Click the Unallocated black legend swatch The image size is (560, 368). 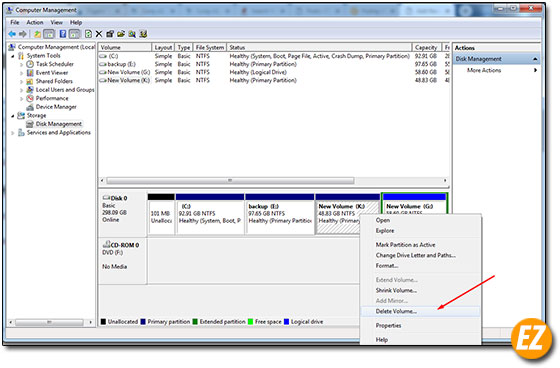coord(103,322)
